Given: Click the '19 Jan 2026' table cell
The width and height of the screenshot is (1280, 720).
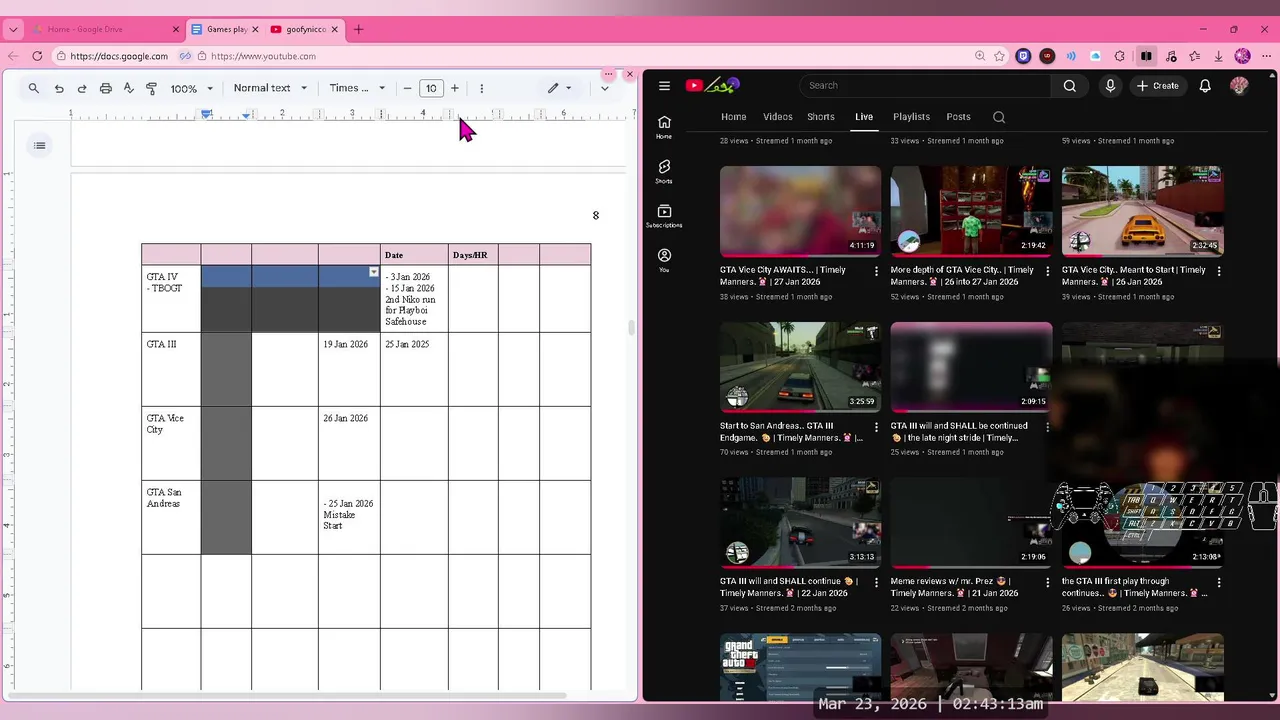Looking at the screenshot, I should (x=349, y=369).
